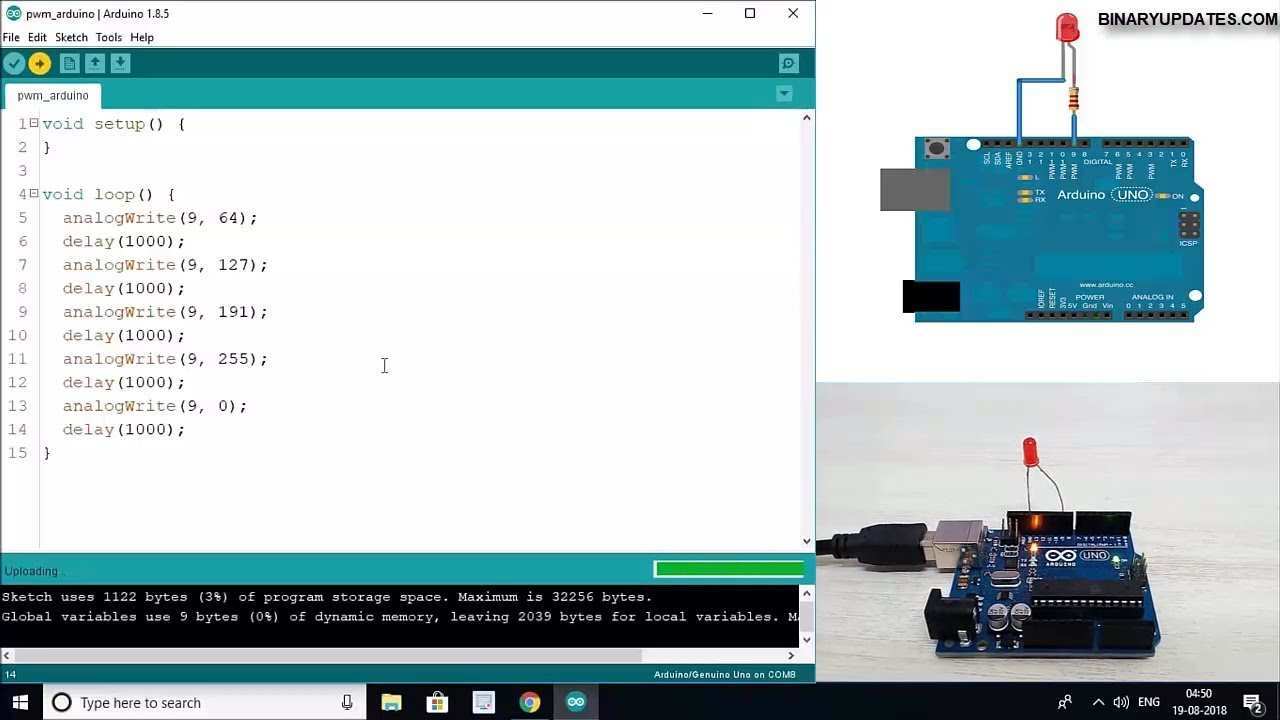Collapse the loop() function fold marker
Screen dimensions: 1280x720
tap(33, 194)
